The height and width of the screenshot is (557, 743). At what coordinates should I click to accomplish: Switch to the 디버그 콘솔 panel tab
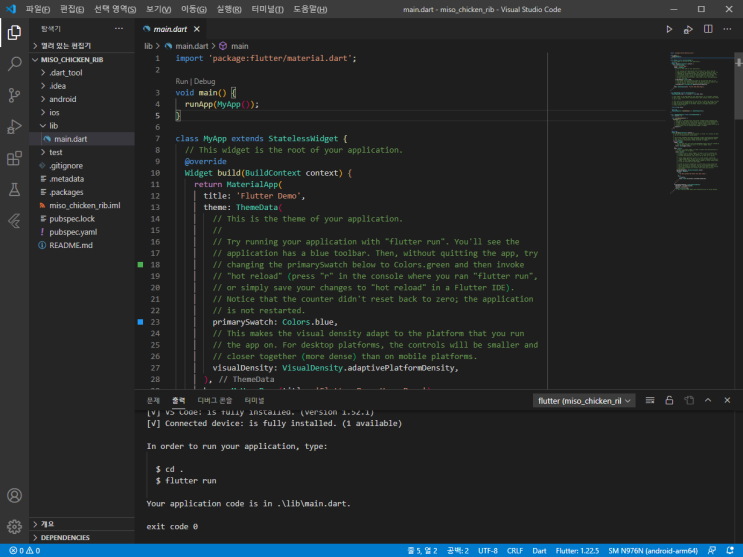point(215,401)
